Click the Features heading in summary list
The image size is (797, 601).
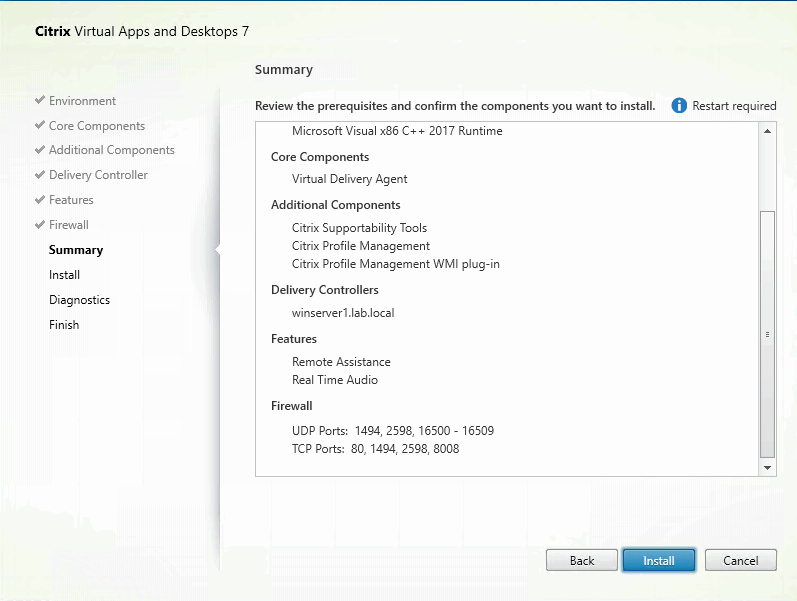tap(294, 339)
